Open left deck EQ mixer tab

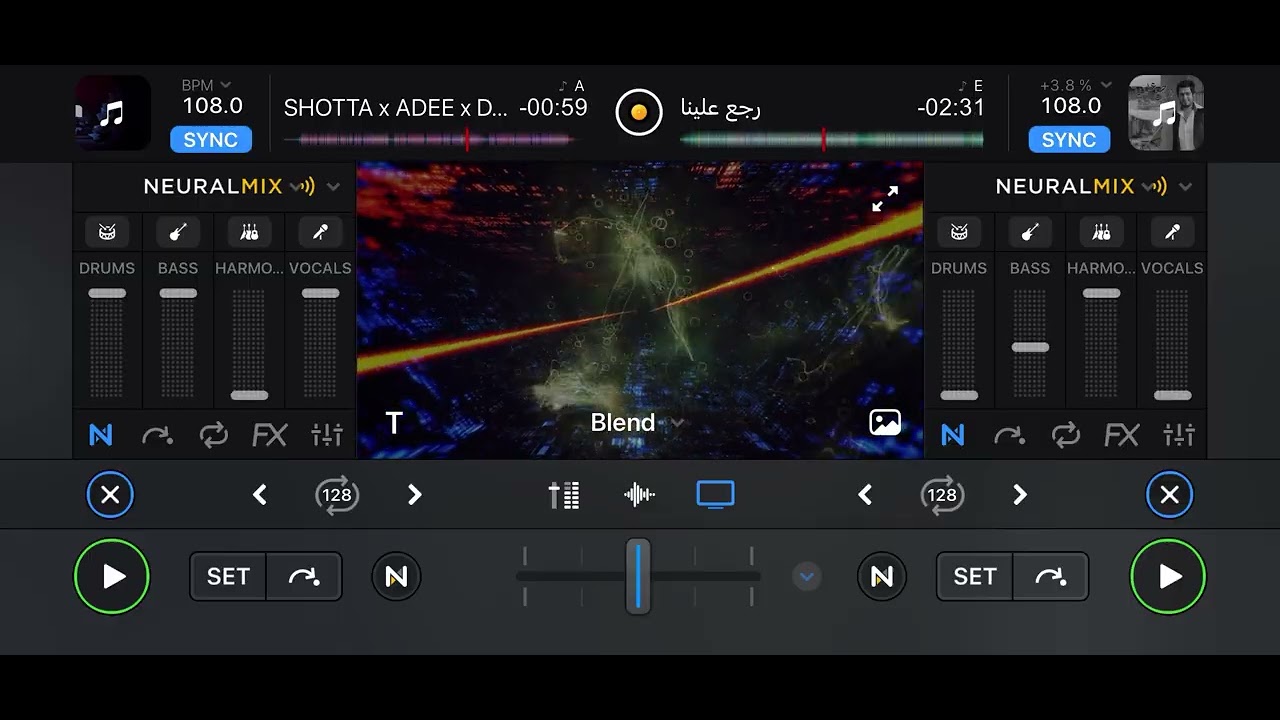pyautogui.click(x=327, y=435)
